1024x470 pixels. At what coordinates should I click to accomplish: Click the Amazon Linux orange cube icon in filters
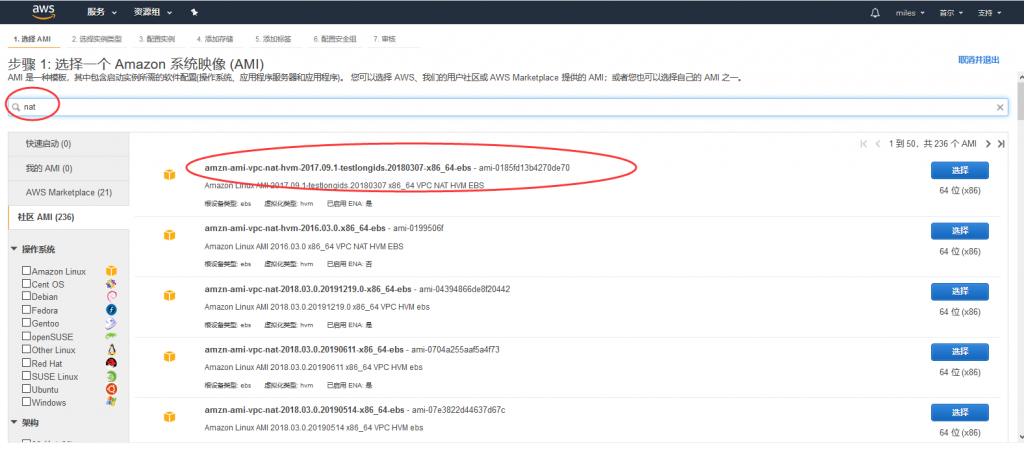tap(112, 271)
